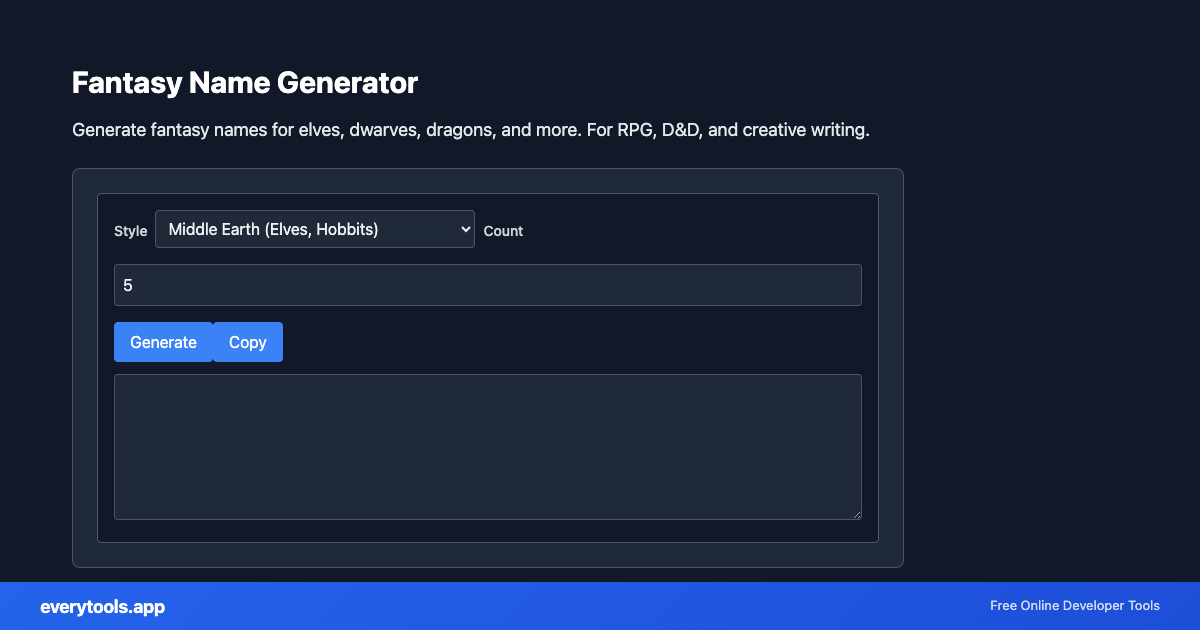
Task: Copy the results to clipboard
Action: click(x=247, y=342)
